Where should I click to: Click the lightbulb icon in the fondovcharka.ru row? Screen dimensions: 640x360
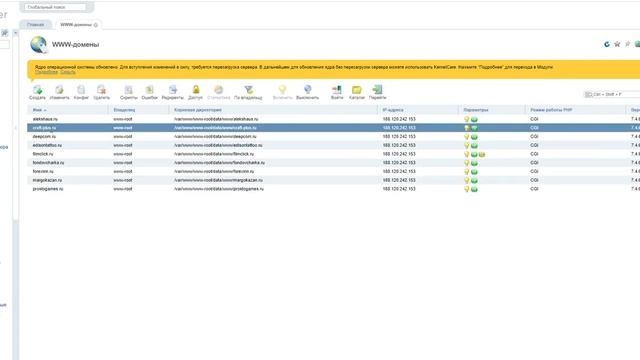pos(467,163)
